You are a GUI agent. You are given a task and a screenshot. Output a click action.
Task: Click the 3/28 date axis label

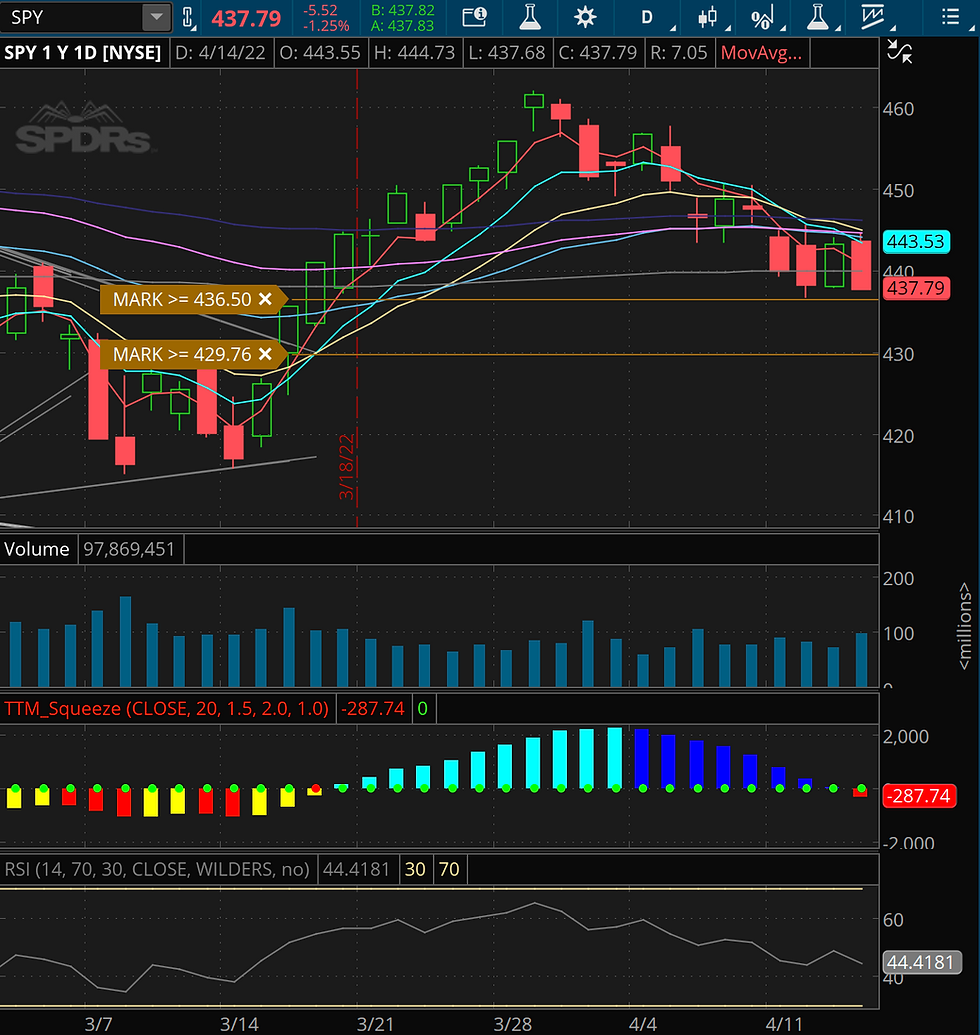[513, 1024]
